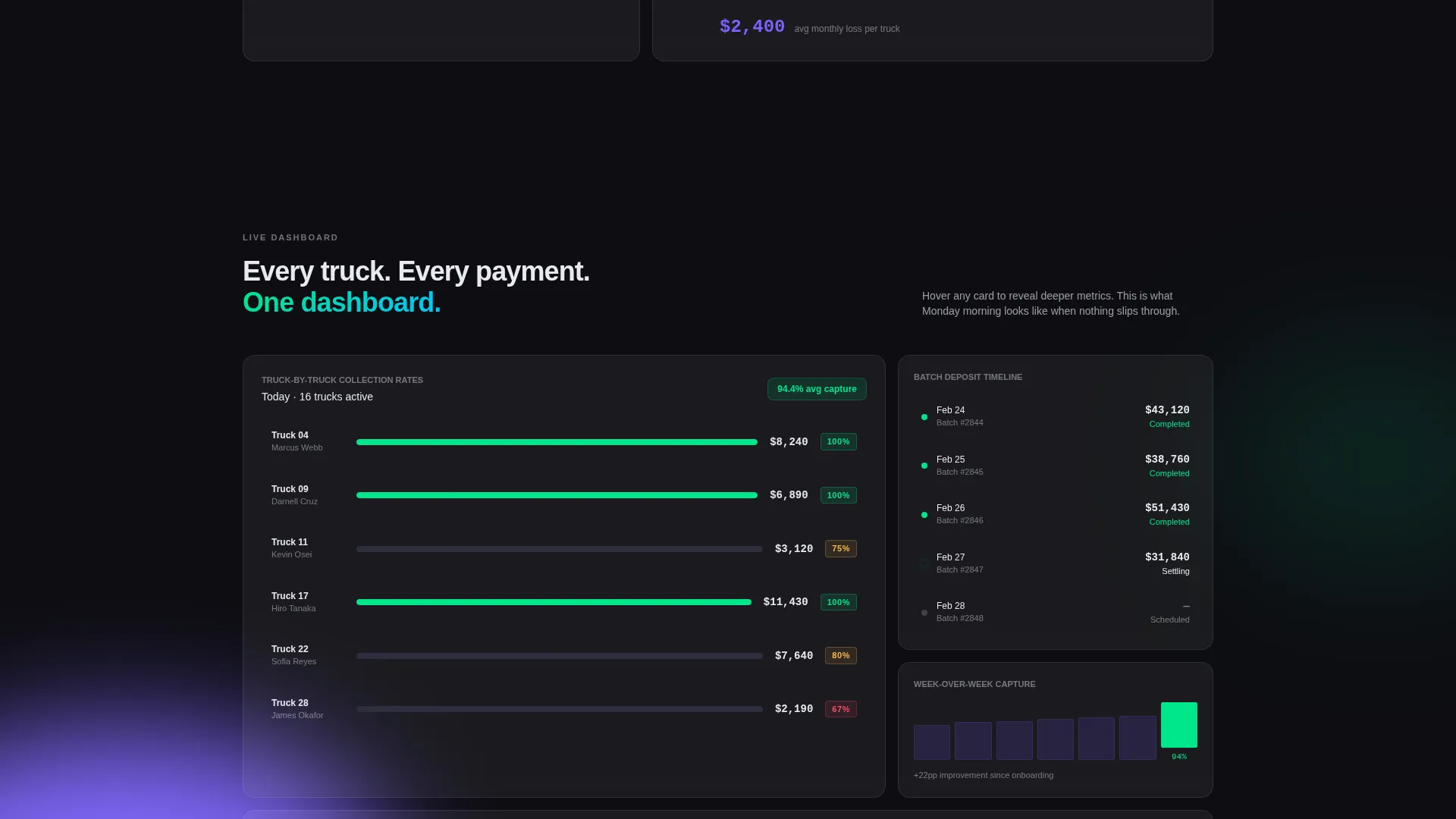The image size is (1456, 819).
Task: Open the Feb 27 Batch #2847 entry
Action: 1055,563
